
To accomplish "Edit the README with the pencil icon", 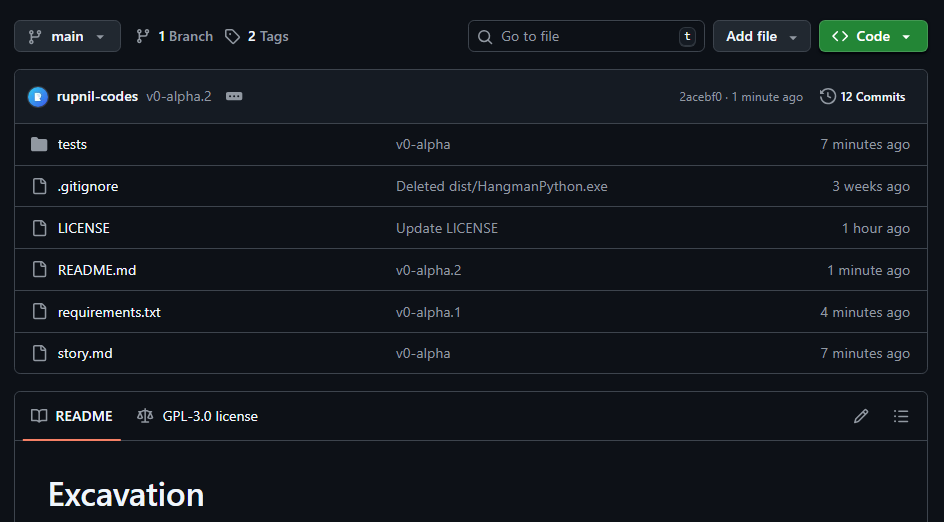I will click(x=861, y=416).
